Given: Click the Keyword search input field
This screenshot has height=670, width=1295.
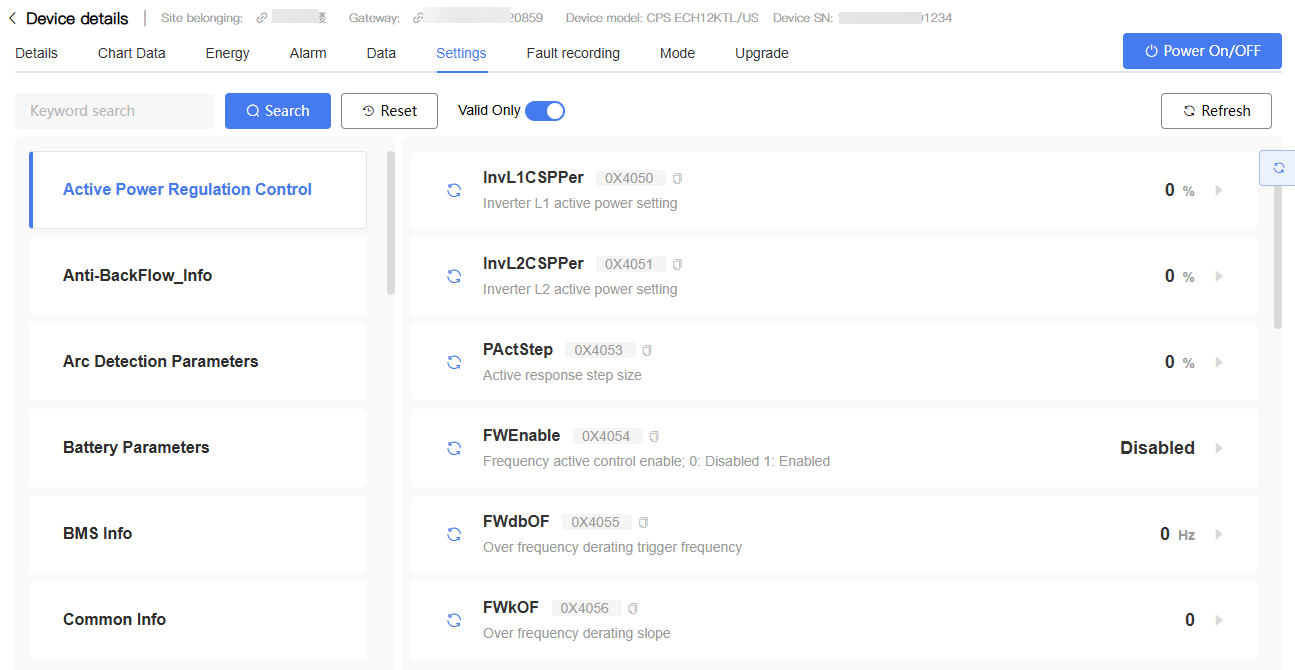Looking at the screenshot, I should [115, 111].
